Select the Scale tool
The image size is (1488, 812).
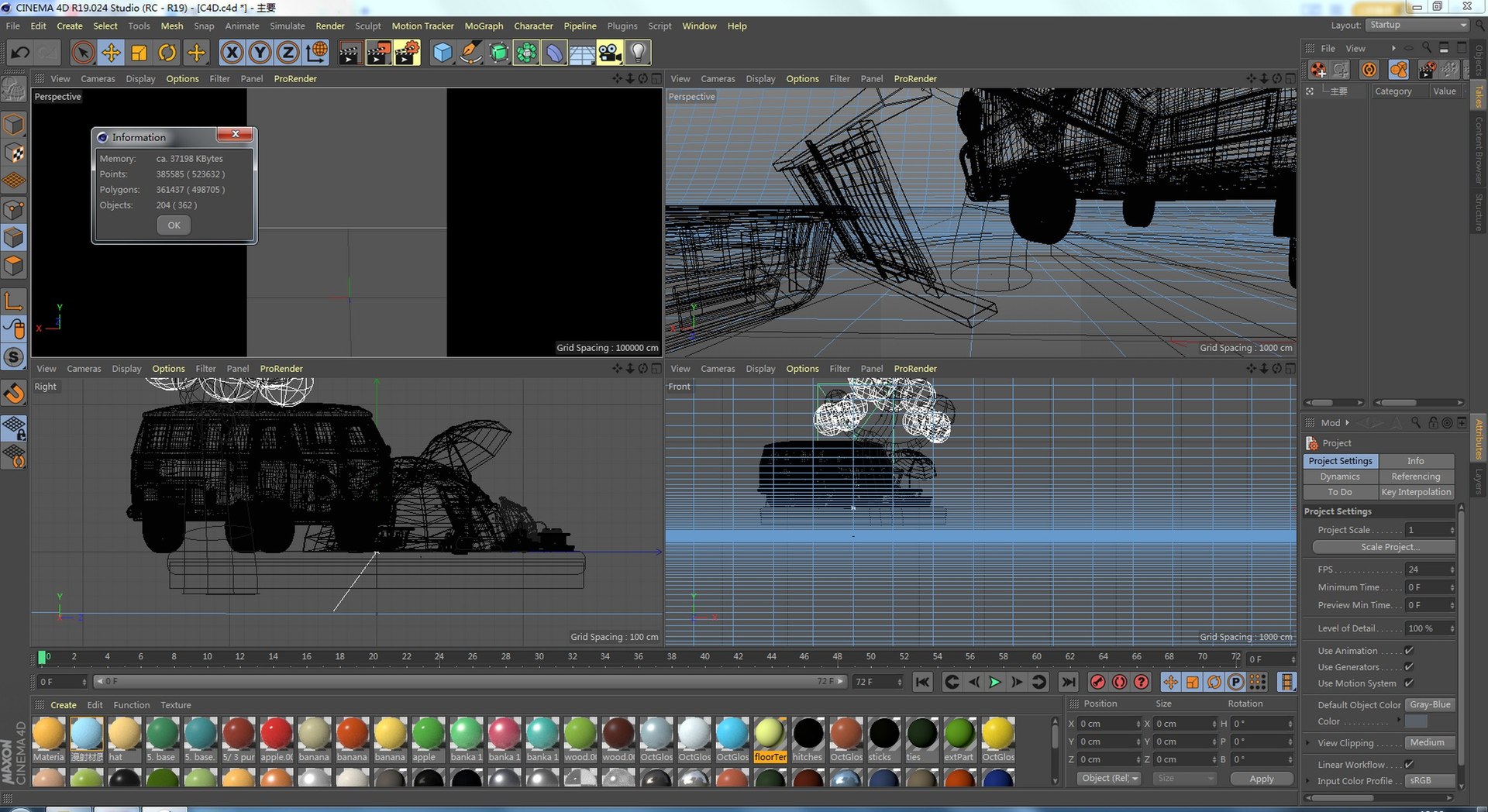(139, 53)
